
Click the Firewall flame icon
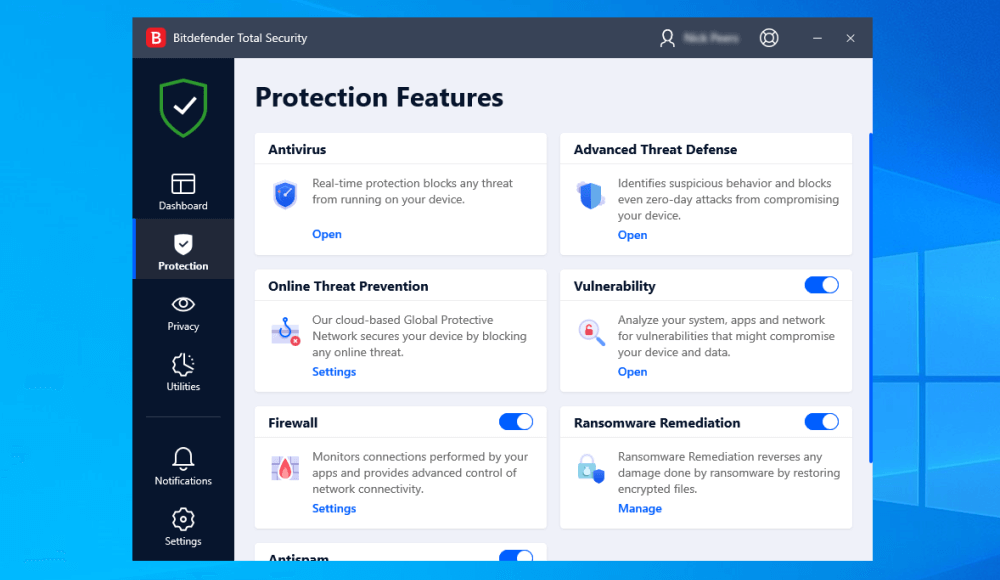point(285,468)
